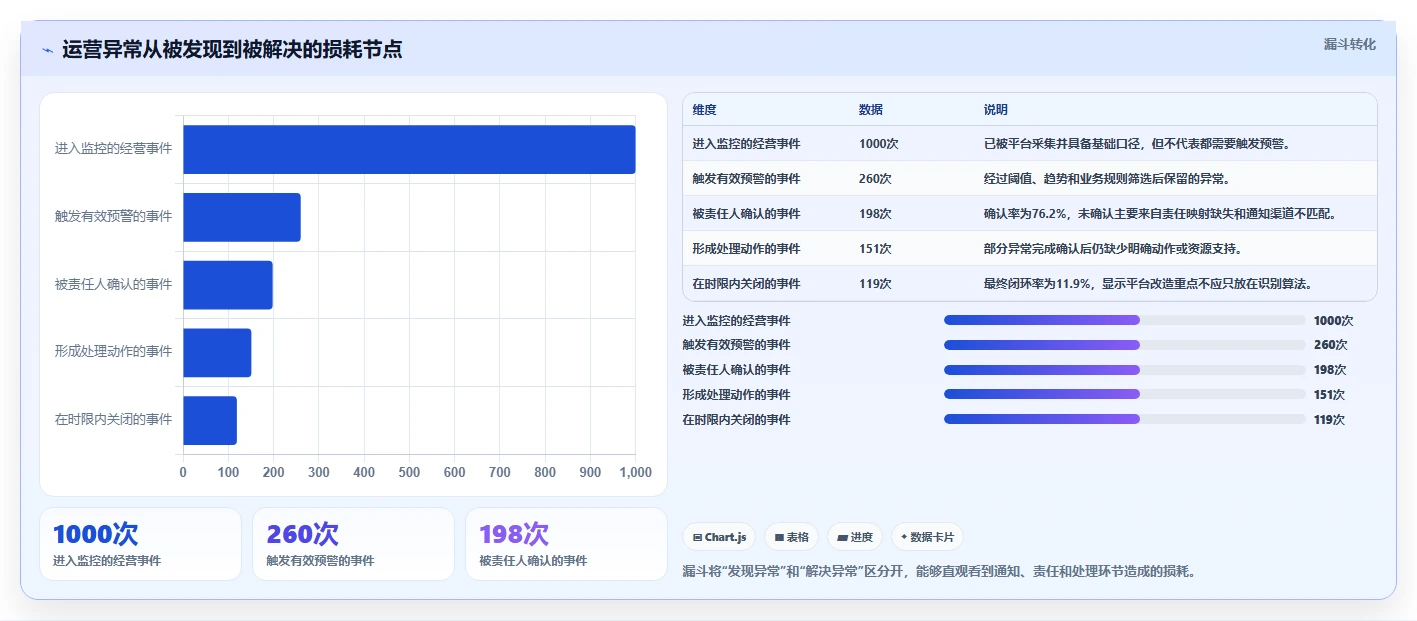Image resolution: width=1417 pixels, height=621 pixels.
Task: Select the 数据卡片 chip
Action: click(x=927, y=537)
